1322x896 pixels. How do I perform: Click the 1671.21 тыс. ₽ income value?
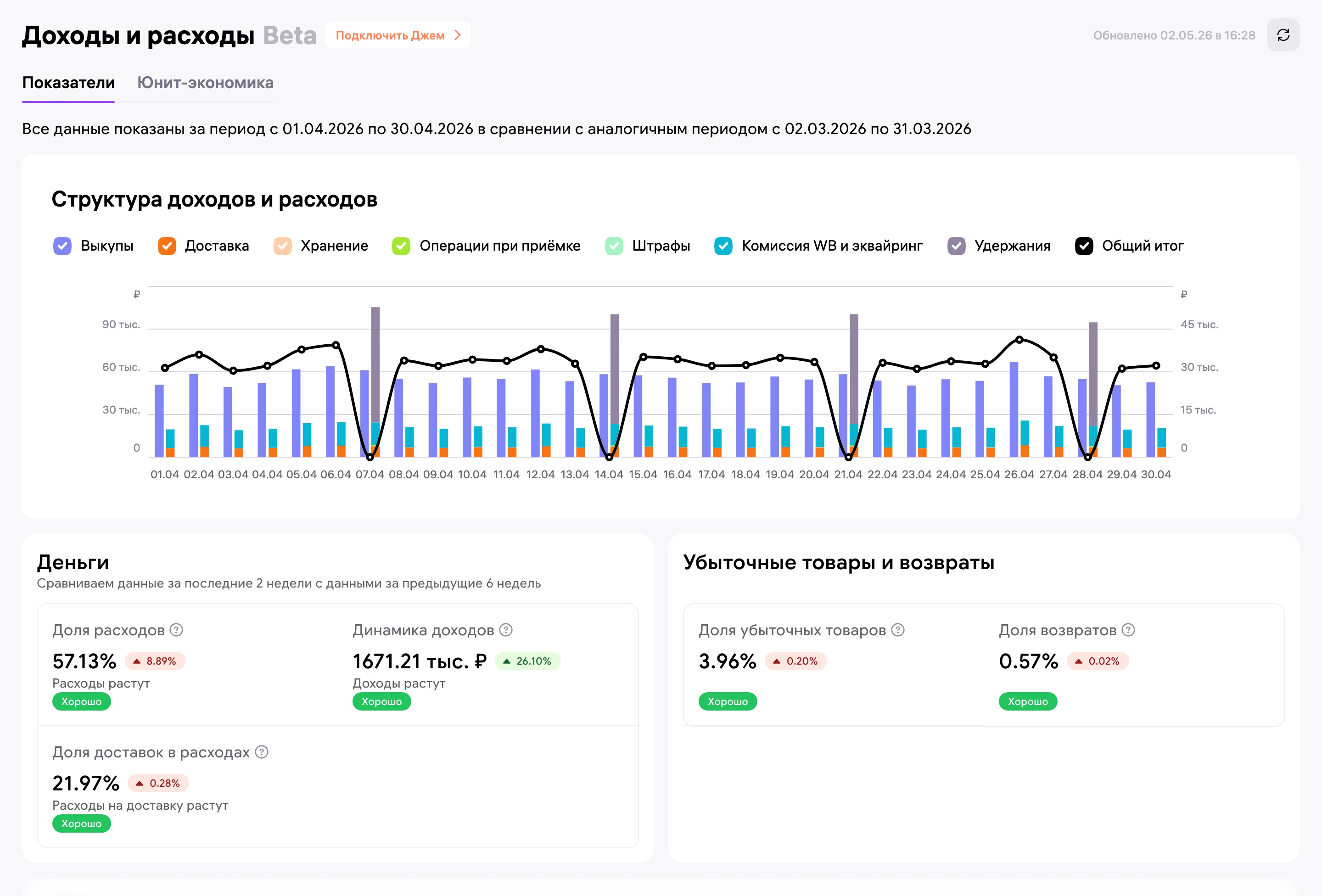[x=419, y=661]
